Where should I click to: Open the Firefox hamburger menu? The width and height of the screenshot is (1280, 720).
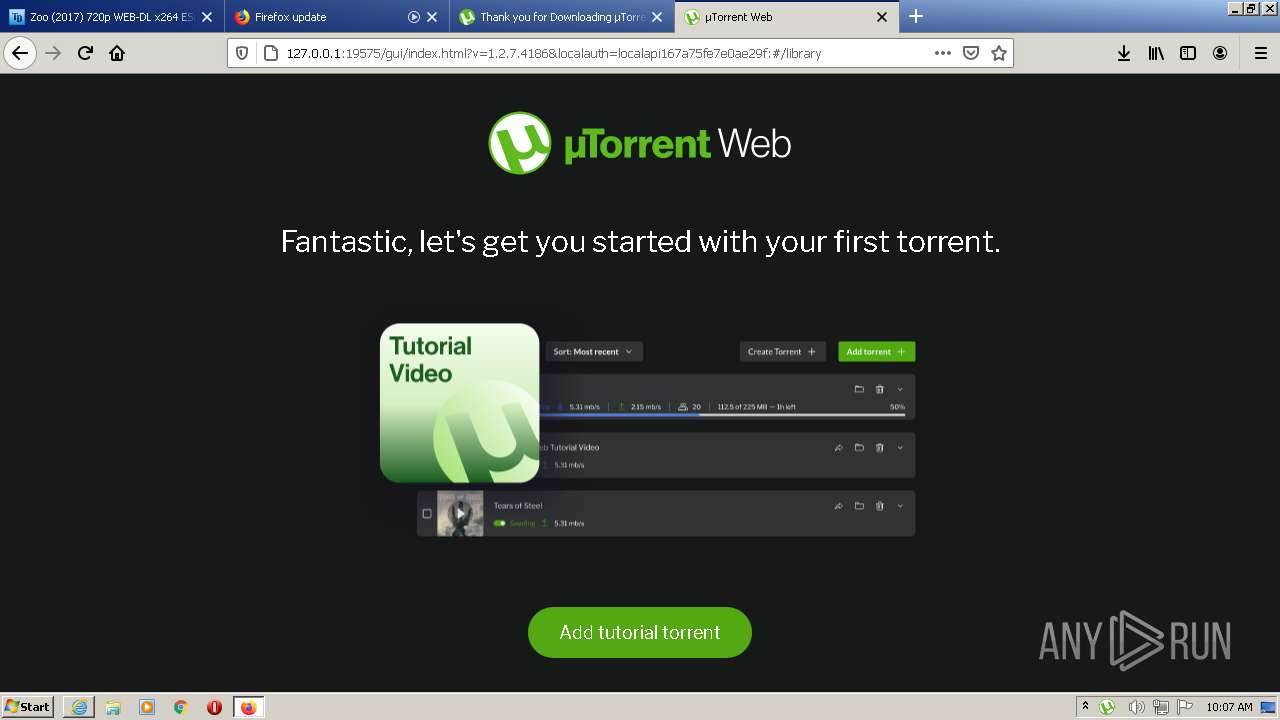point(1261,53)
